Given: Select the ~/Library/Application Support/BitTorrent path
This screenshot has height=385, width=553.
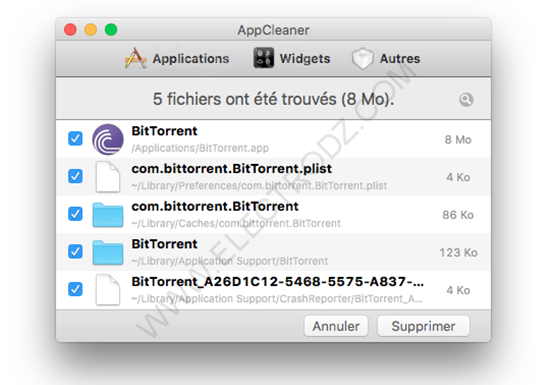Looking at the screenshot, I should pyautogui.click(x=230, y=261).
